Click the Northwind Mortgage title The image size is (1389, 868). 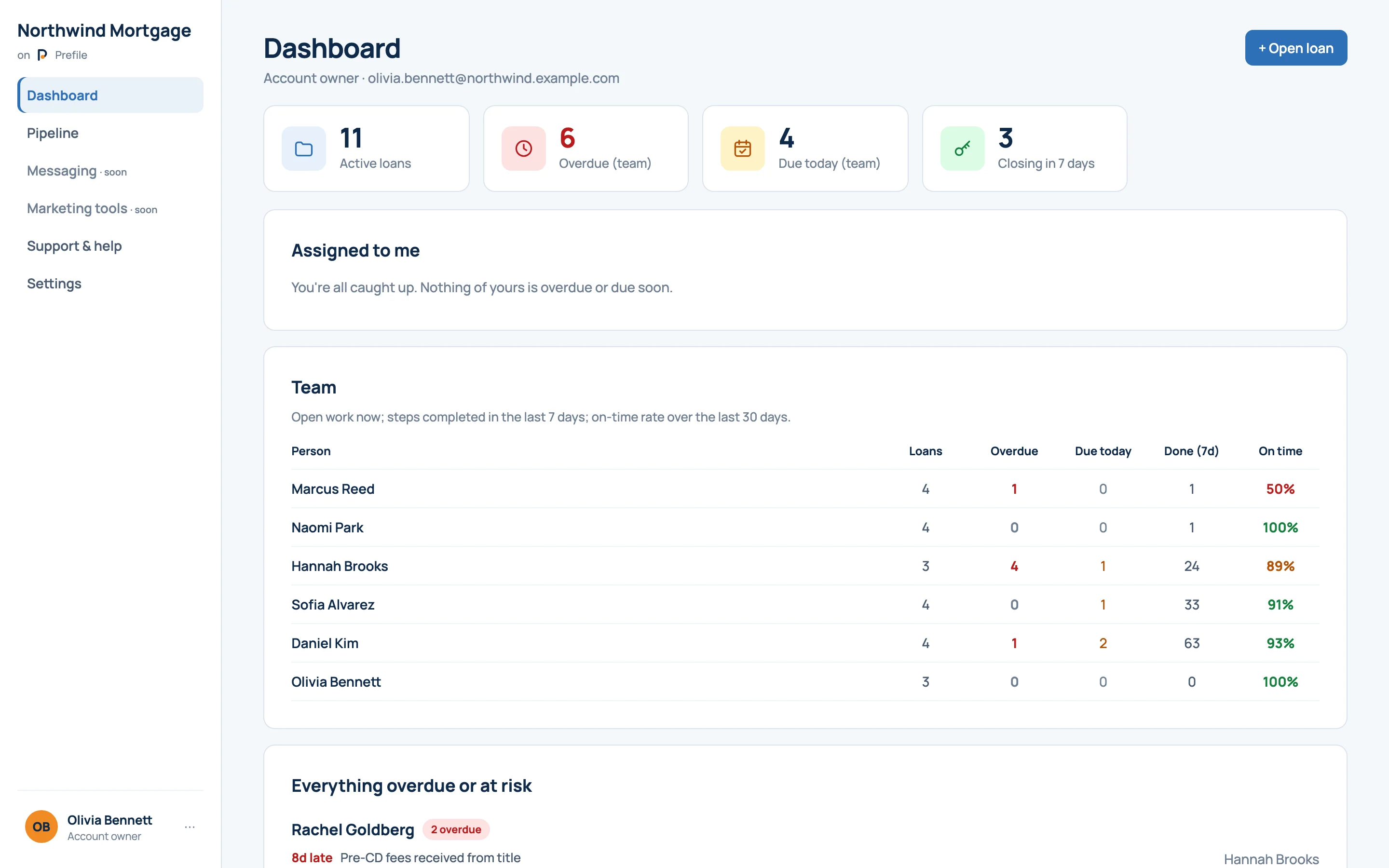click(x=104, y=30)
